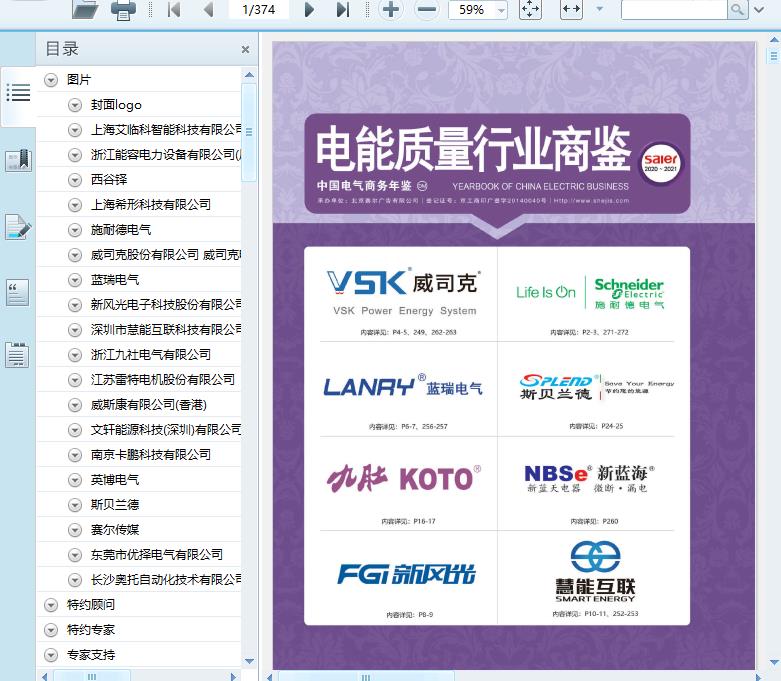
Task: Select 威司克股份有限公司 entry
Action: point(166,255)
